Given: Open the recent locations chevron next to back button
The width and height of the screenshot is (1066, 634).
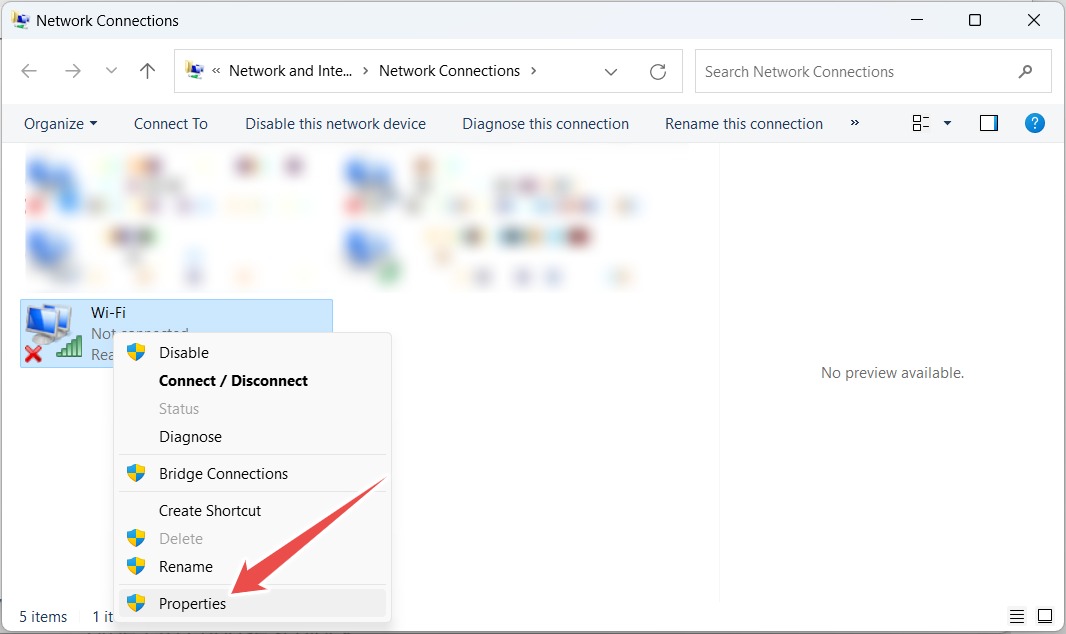Looking at the screenshot, I should click(x=110, y=70).
